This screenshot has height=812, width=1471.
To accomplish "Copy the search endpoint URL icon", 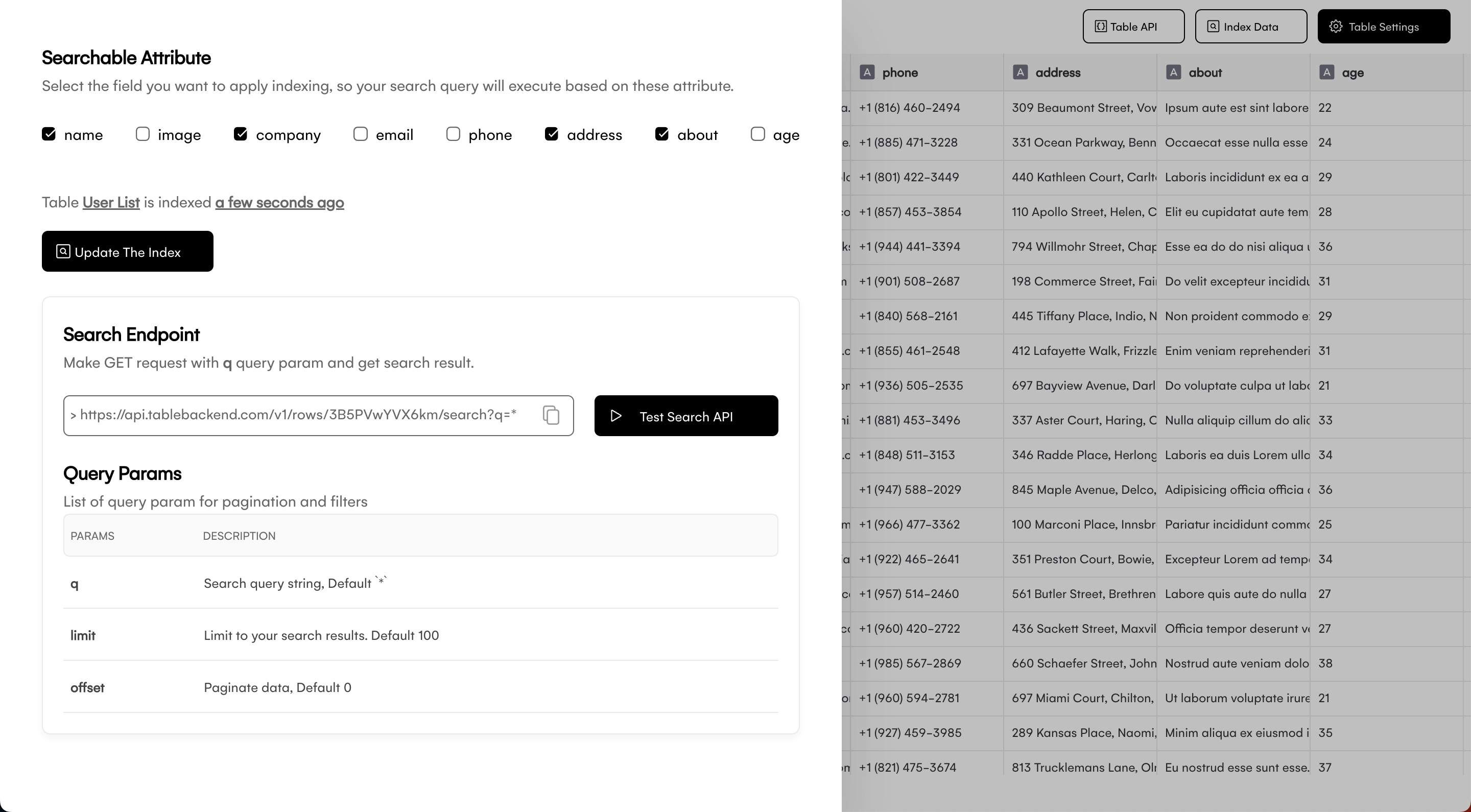I will 551,415.
